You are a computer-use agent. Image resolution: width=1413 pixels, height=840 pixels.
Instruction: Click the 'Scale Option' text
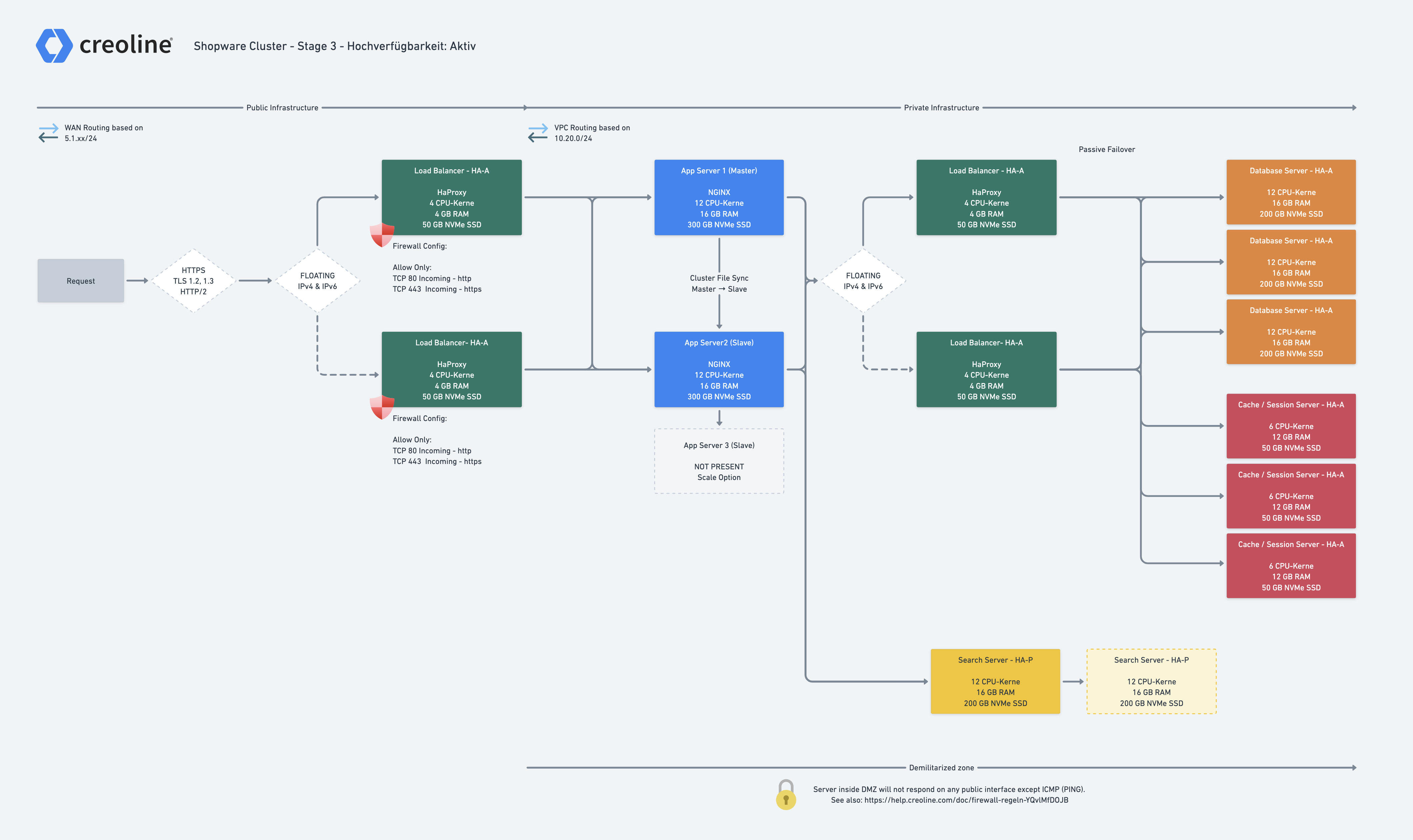point(719,478)
